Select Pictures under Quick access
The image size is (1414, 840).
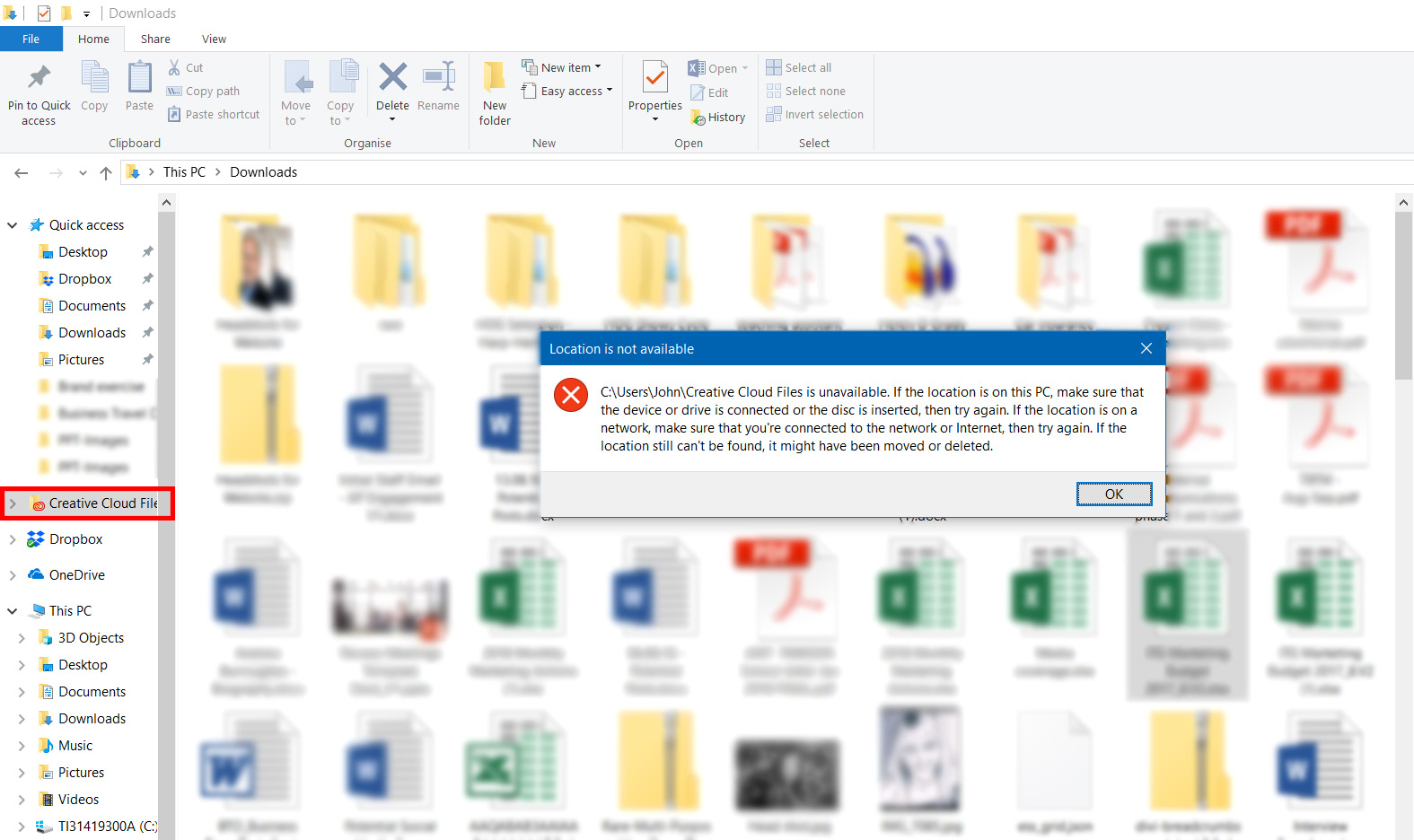(x=81, y=359)
